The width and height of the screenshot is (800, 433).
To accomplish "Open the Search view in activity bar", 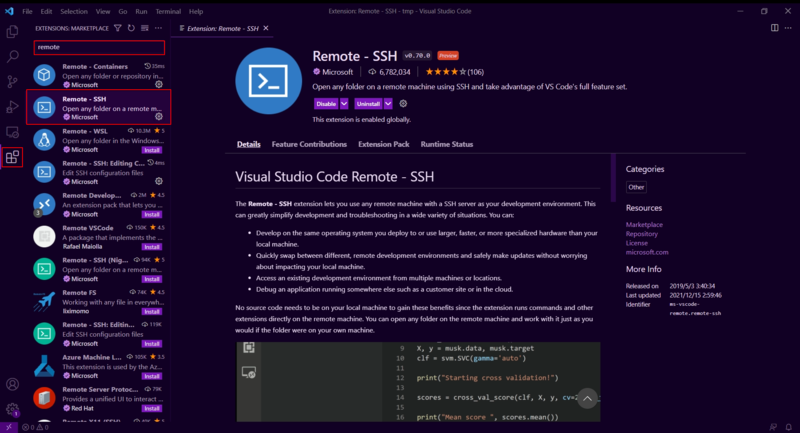I will (x=12, y=56).
